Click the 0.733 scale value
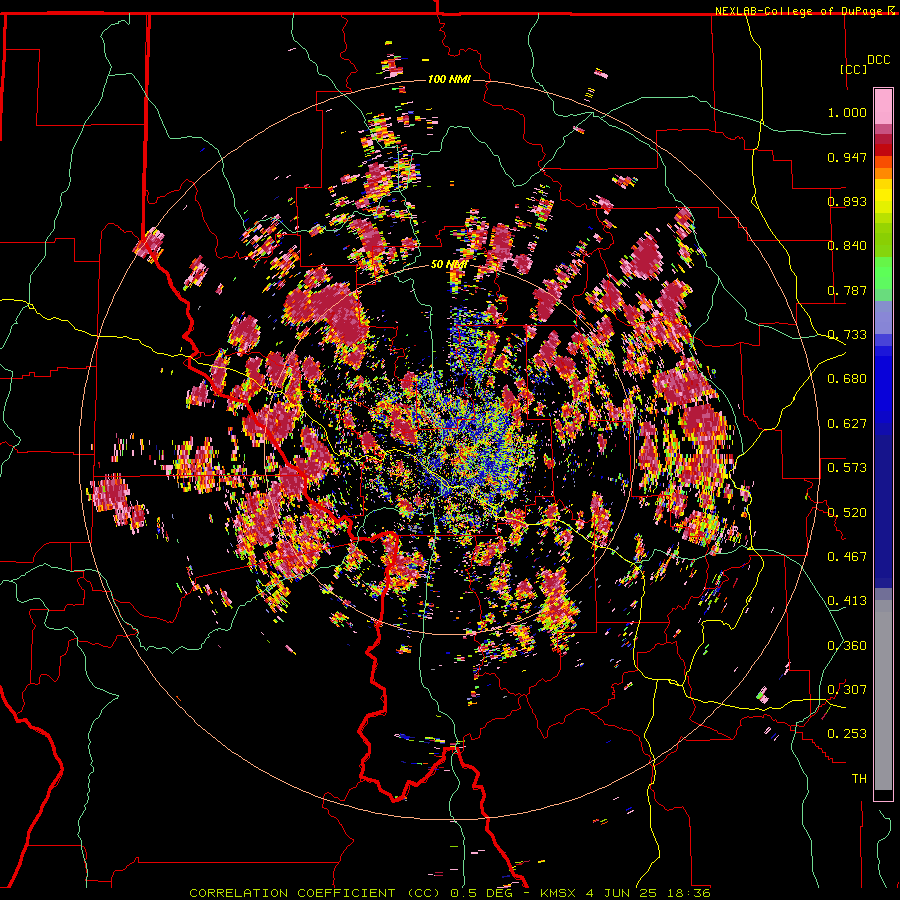The height and width of the screenshot is (900, 900). click(847, 335)
